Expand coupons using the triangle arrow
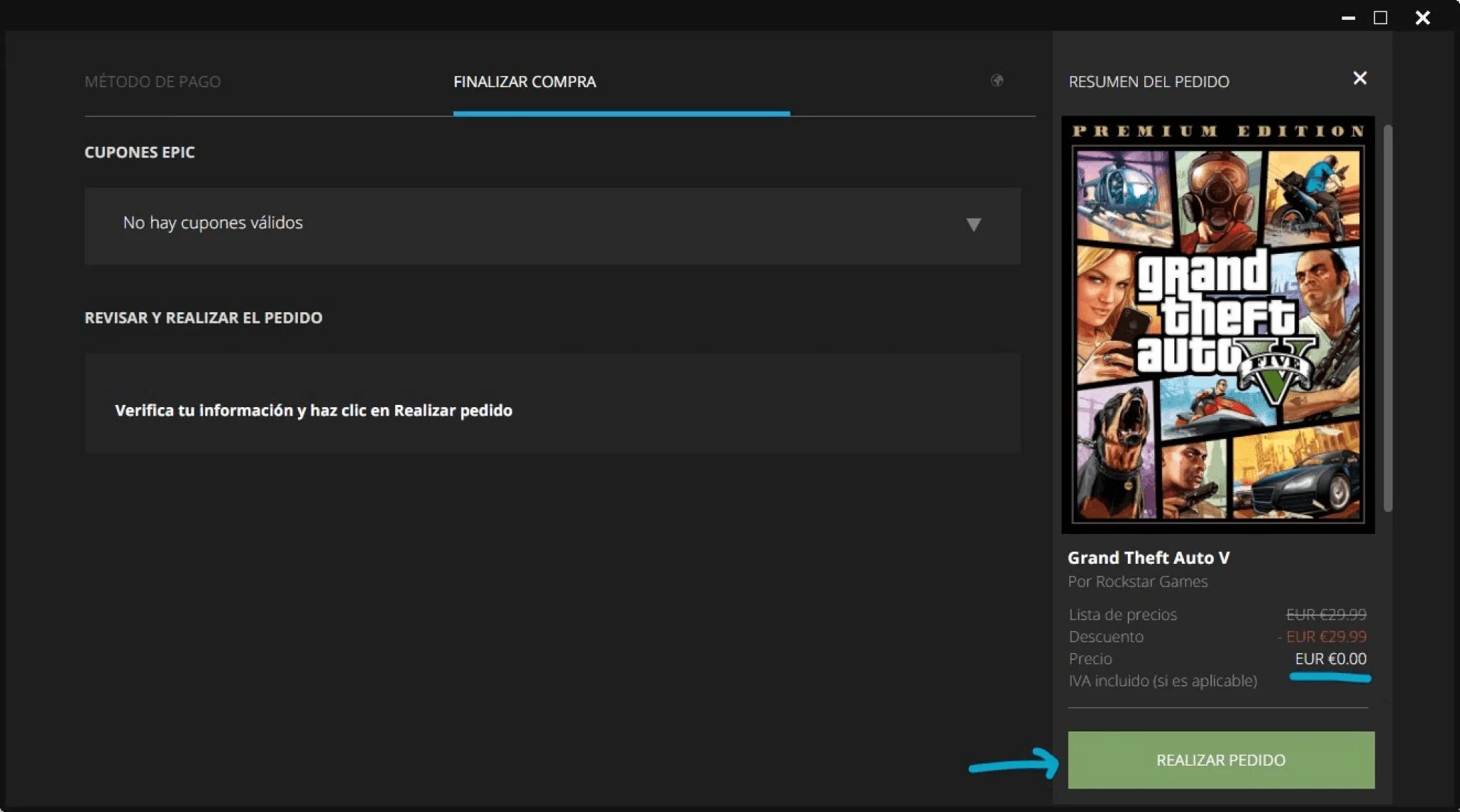This screenshot has width=1460, height=812. 973,225
